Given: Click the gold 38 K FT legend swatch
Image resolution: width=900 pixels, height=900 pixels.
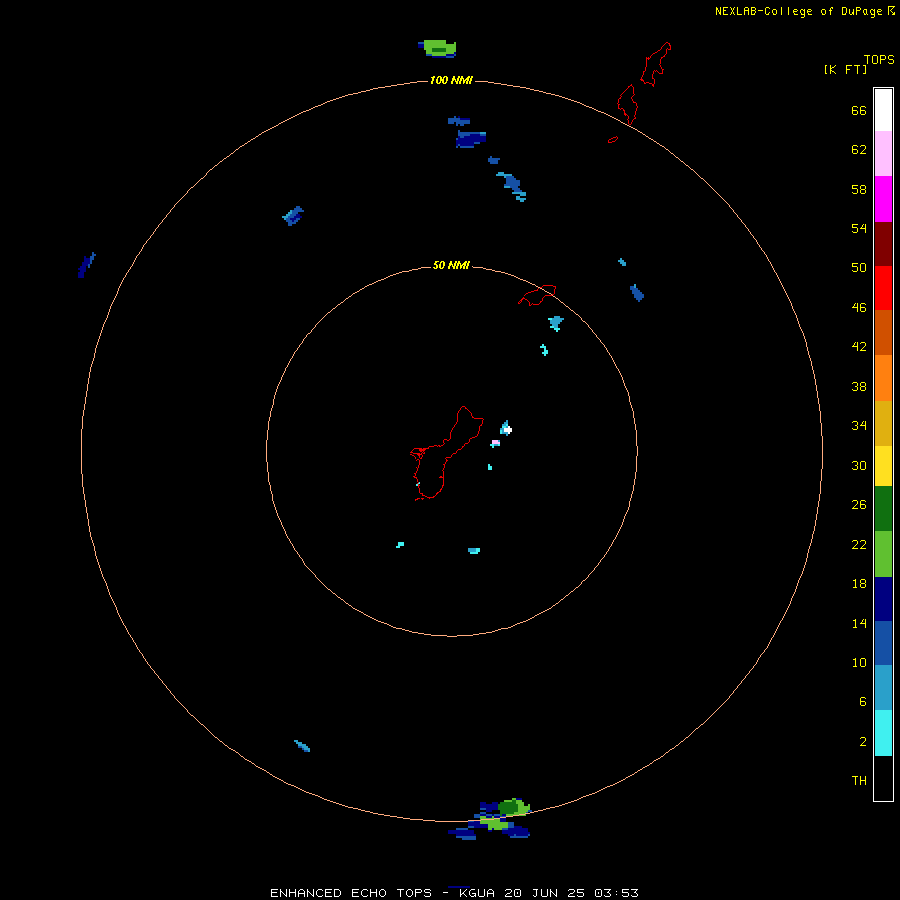Looking at the screenshot, I should click(x=883, y=423).
